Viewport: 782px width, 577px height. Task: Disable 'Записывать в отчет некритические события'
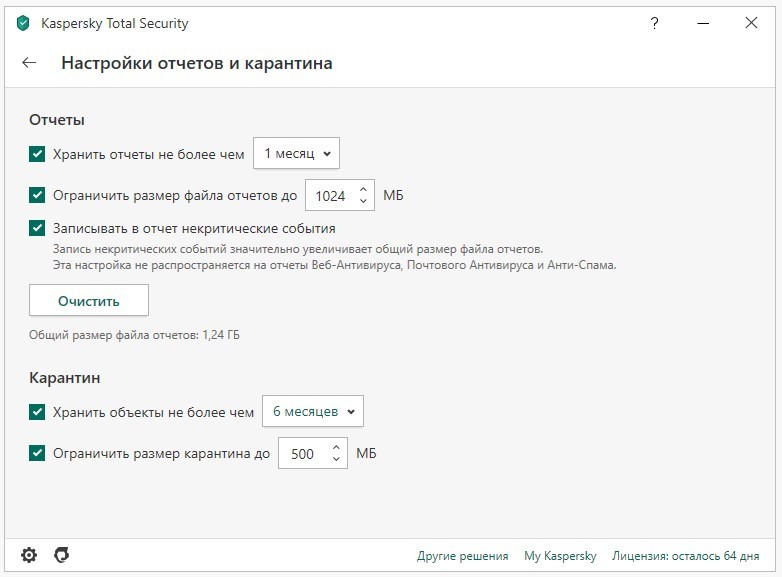point(38,228)
